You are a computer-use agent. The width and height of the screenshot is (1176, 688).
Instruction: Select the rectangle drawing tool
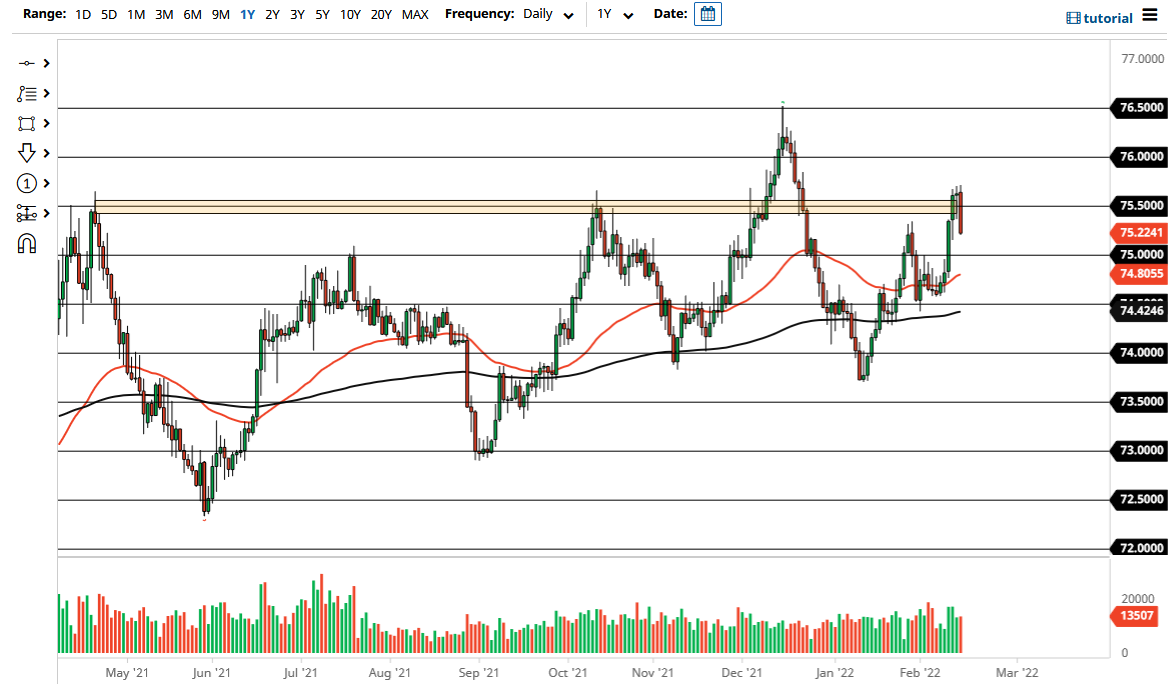point(27,123)
